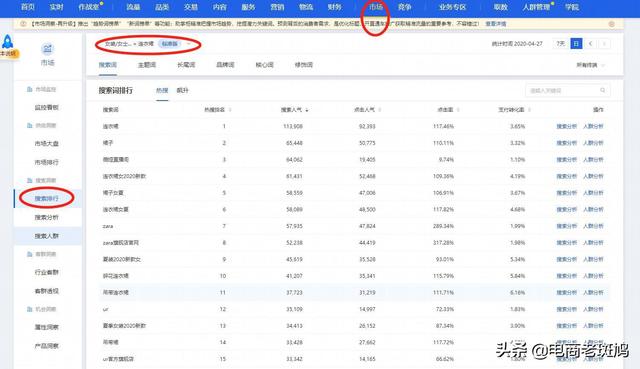Sort by 点击人气 column icon
This screenshot has width=640, height=369.
[380, 110]
